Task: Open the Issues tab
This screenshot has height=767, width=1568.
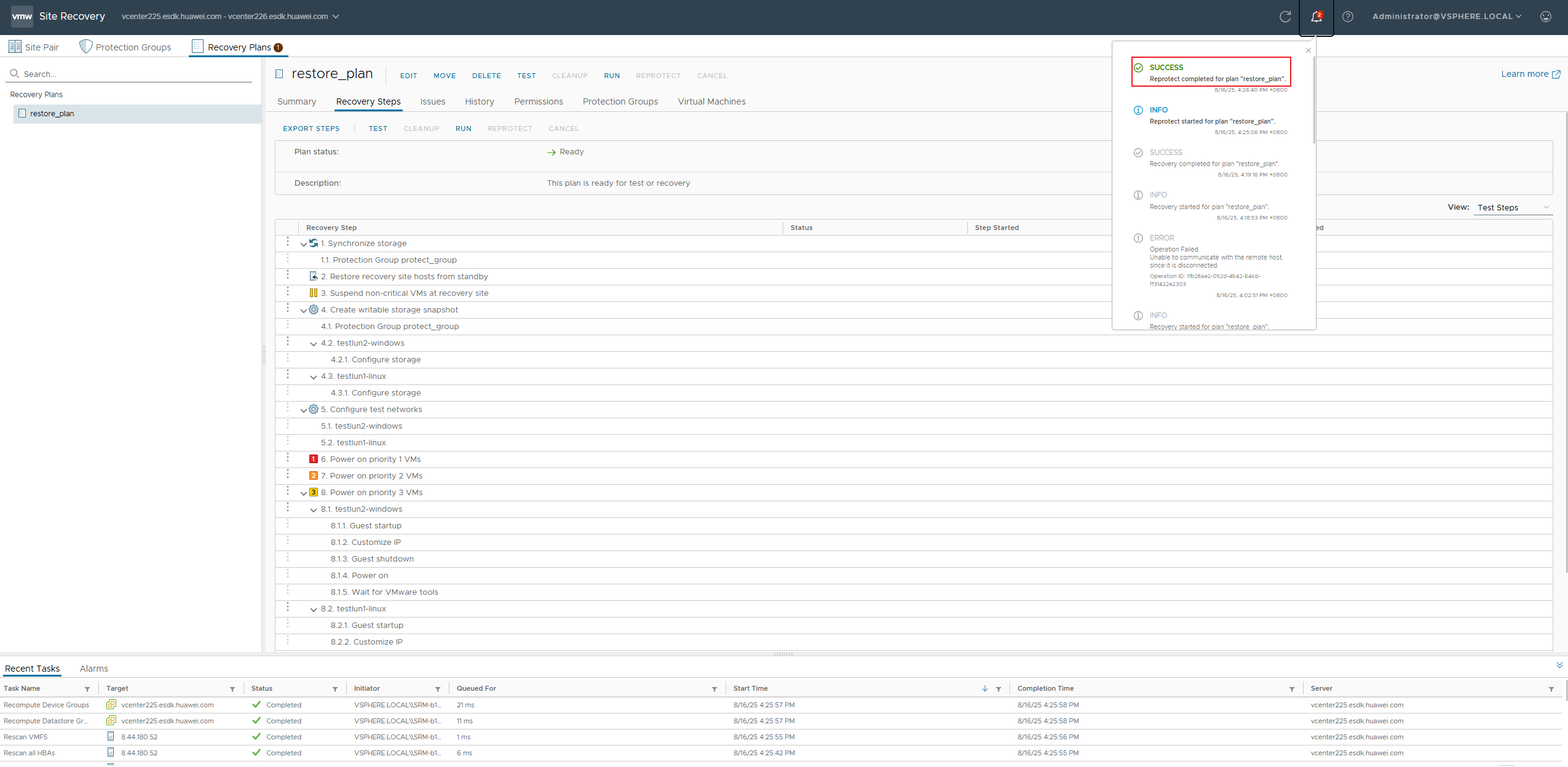Action: [433, 101]
